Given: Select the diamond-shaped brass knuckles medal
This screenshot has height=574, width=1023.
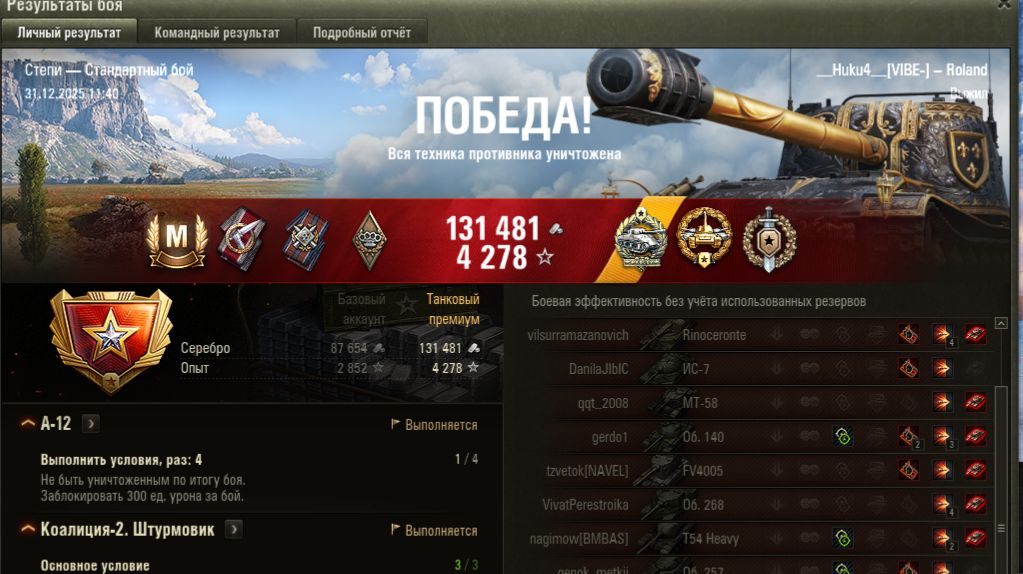Looking at the screenshot, I should [x=369, y=240].
